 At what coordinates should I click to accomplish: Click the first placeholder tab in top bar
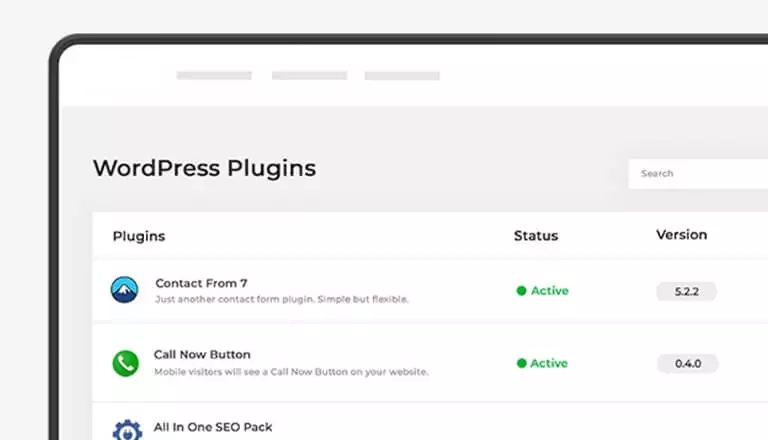pyautogui.click(x=214, y=75)
